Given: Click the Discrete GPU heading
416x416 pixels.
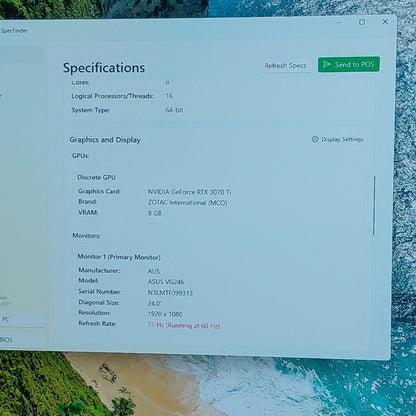Looking at the screenshot, I should (x=96, y=177).
